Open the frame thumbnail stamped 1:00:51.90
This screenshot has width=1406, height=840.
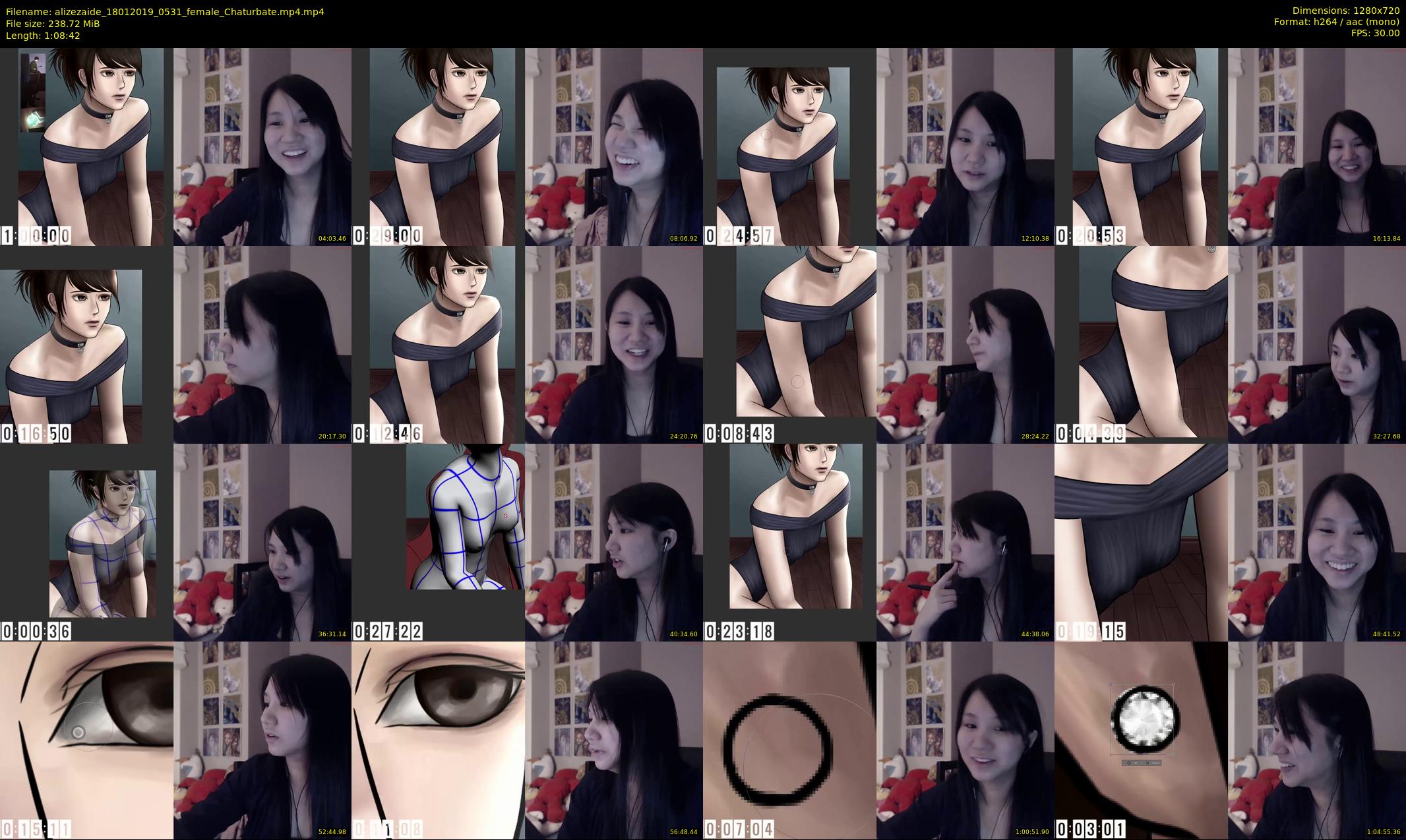coord(878,740)
